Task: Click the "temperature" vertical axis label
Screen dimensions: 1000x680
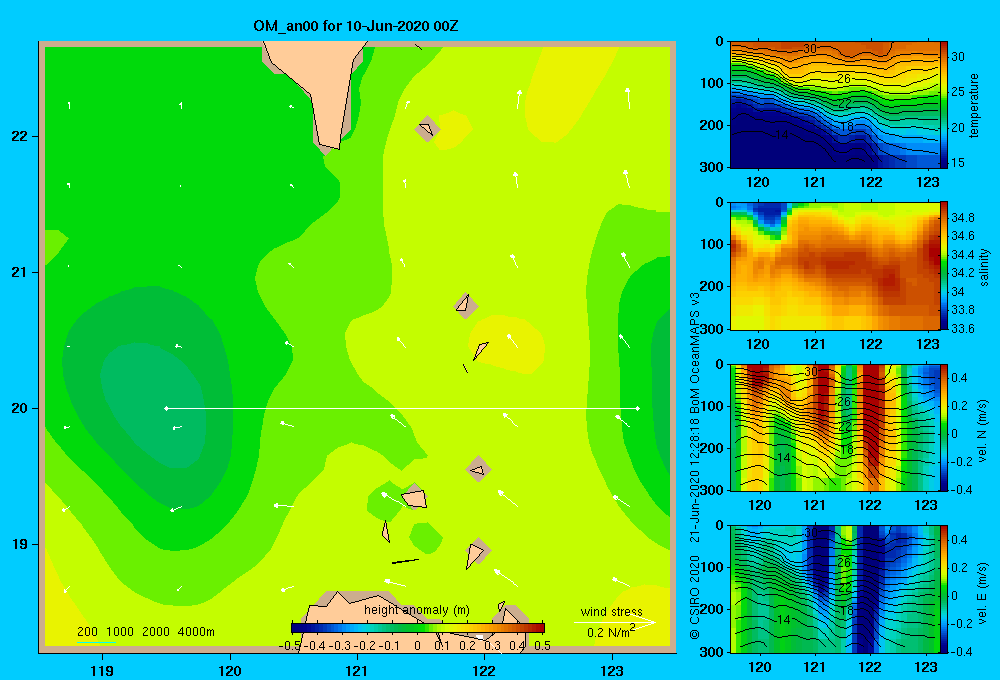Action: [974, 106]
